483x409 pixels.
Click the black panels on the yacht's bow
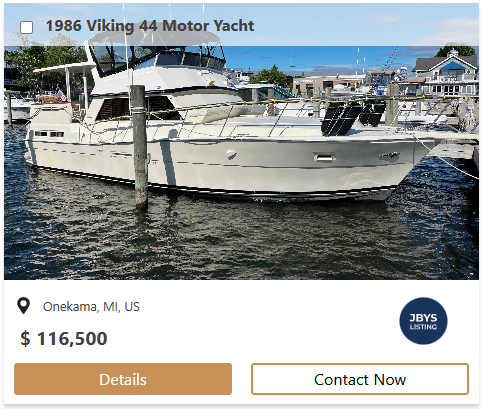coord(353,116)
